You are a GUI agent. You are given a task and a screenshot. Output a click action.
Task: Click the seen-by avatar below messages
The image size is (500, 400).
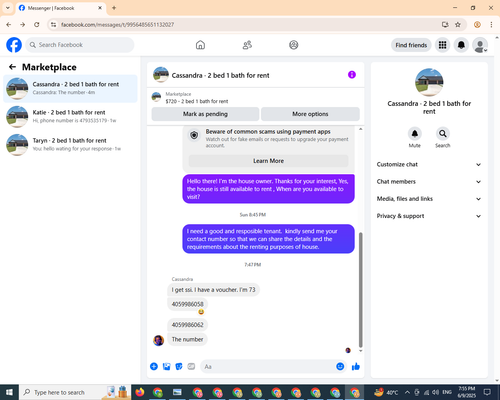[x=348, y=350]
